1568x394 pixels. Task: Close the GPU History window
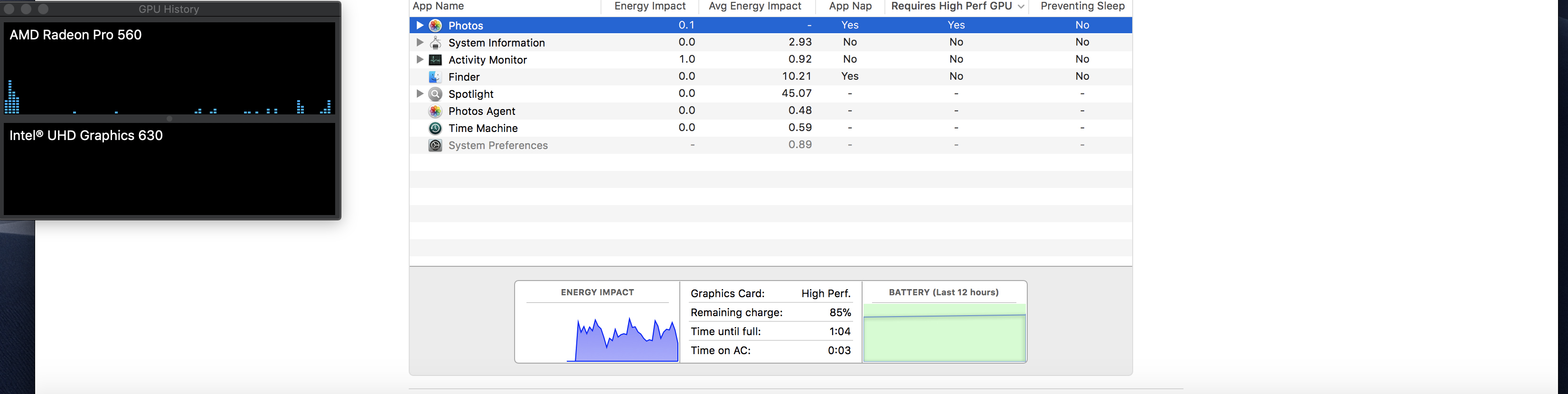[x=9, y=9]
